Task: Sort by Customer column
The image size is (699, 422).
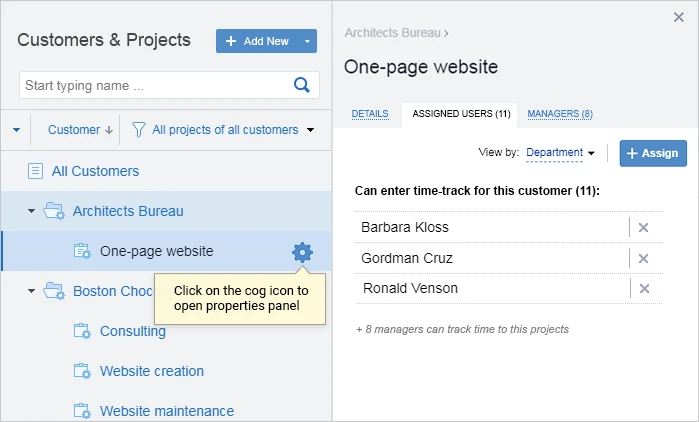Action: 80,130
